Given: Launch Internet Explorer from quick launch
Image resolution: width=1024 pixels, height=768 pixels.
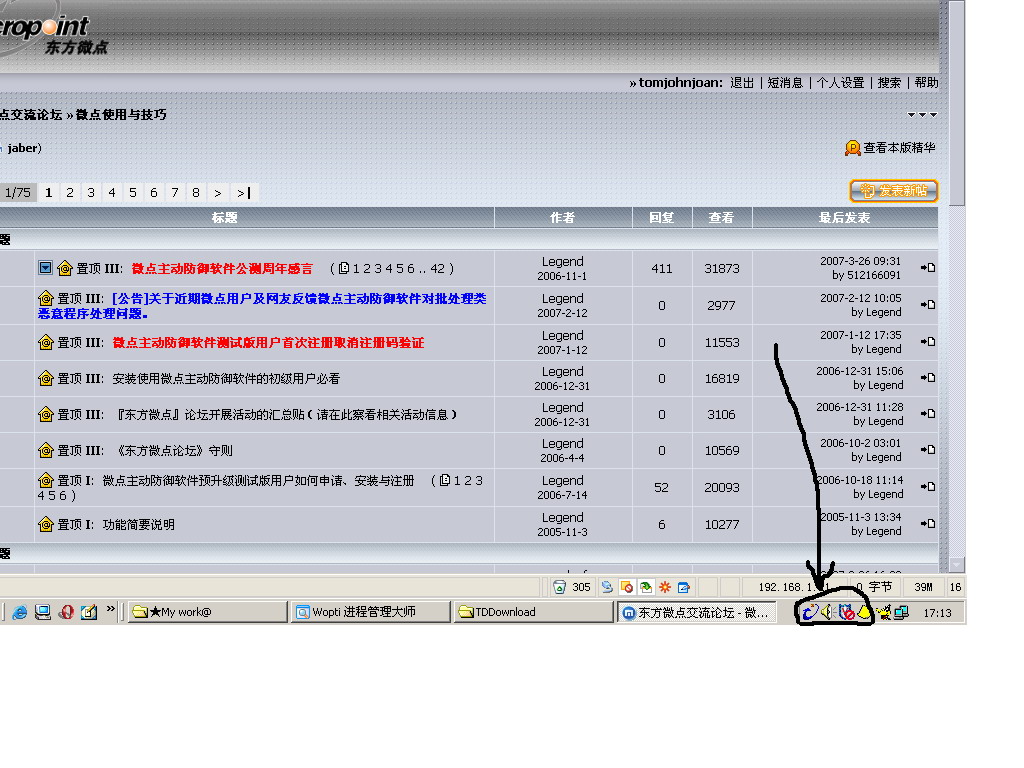Looking at the screenshot, I should [x=20, y=613].
